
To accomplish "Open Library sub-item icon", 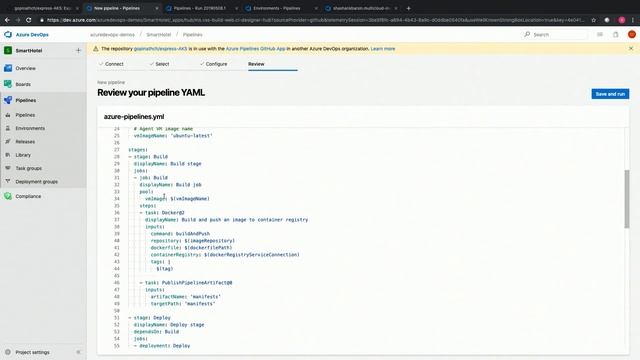I will click(x=8, y=155).
